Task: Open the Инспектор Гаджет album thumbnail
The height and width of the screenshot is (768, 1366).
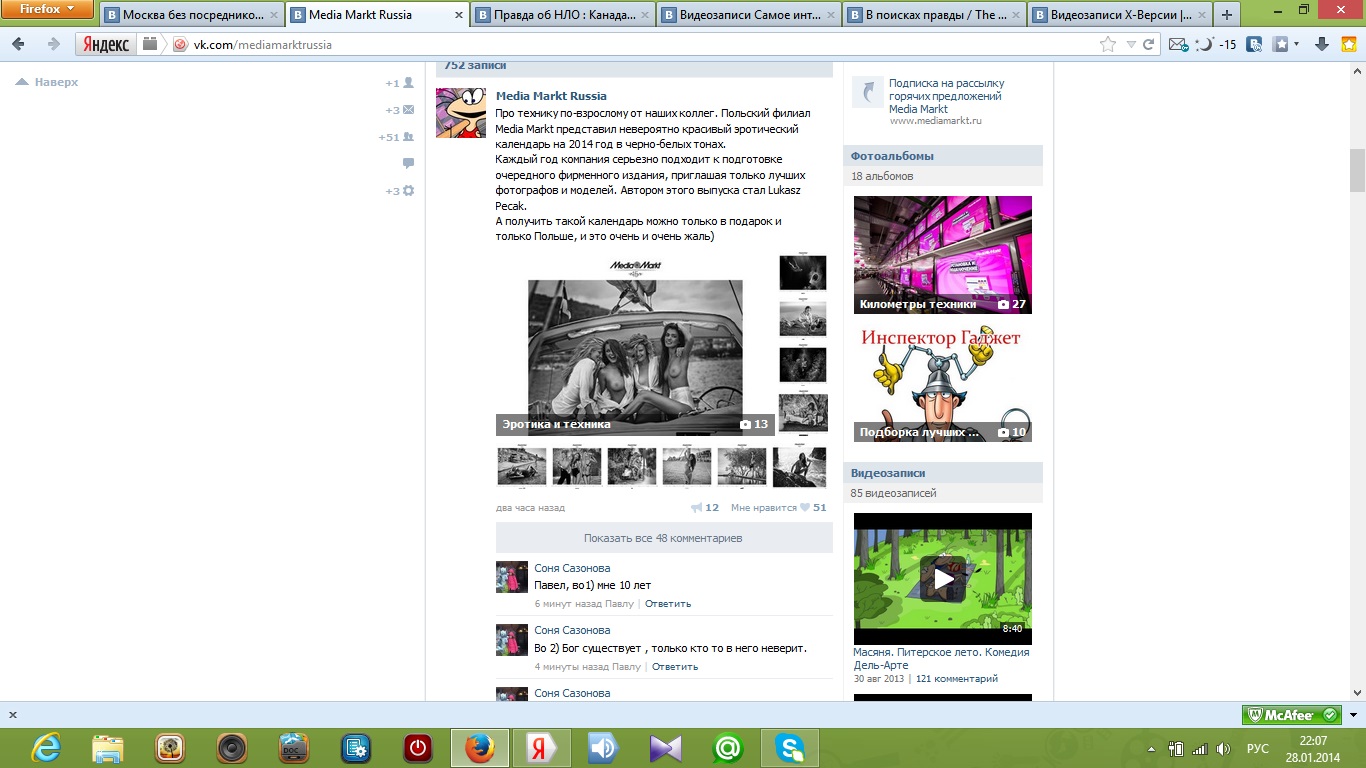Action: coord(943,382)
